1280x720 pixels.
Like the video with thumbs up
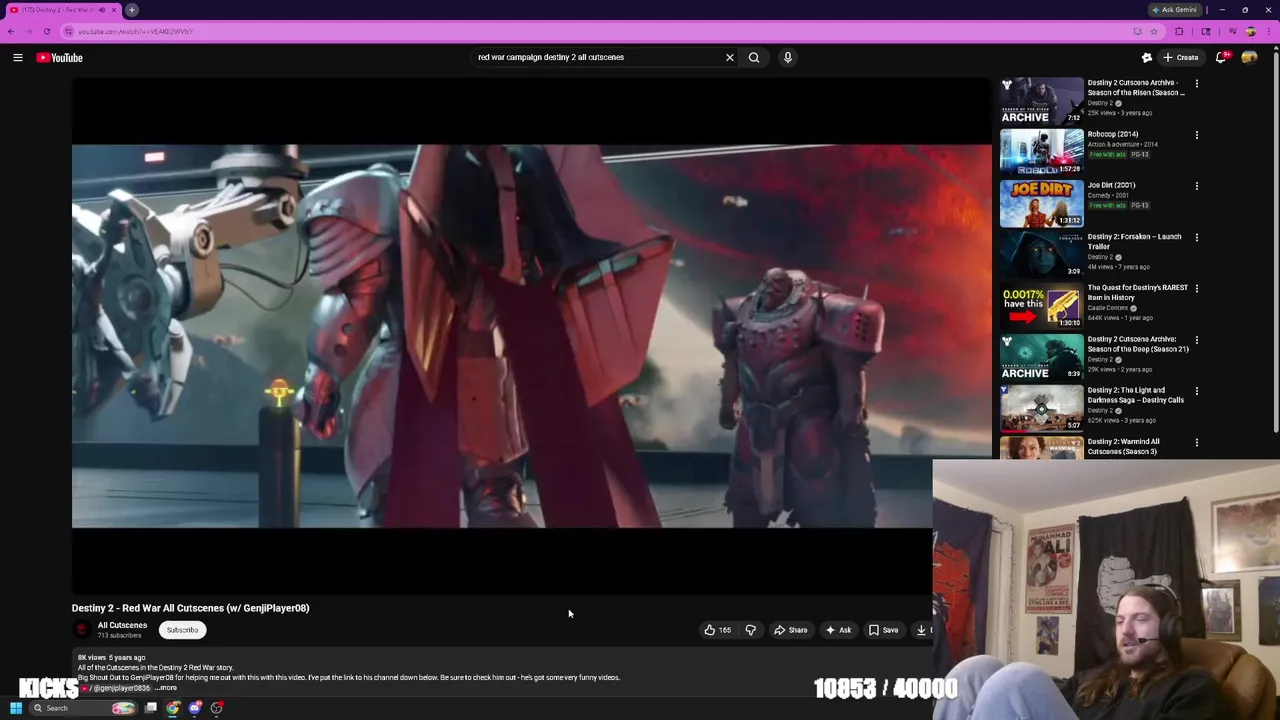[717, 630]
